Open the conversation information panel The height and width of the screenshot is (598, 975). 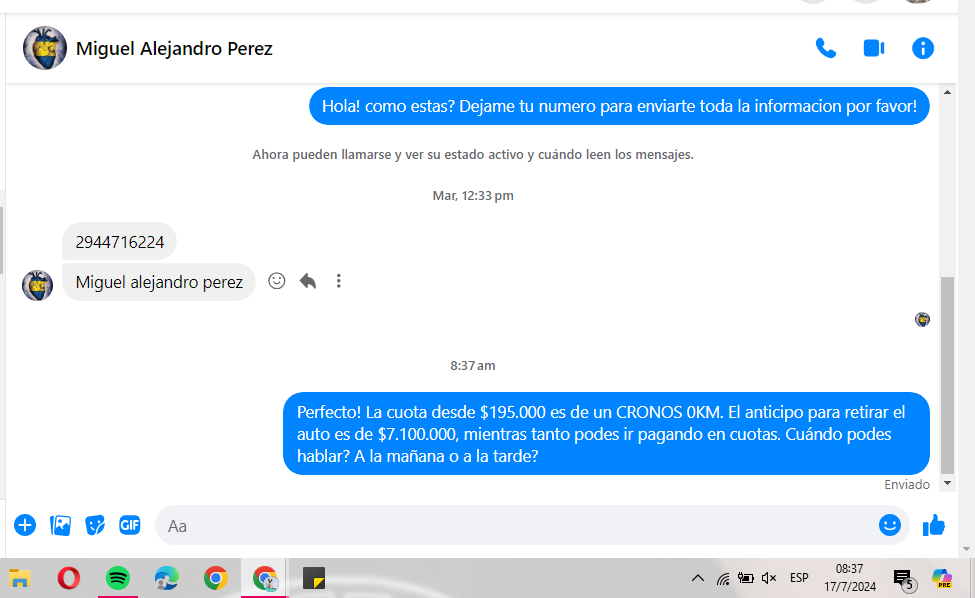(x=922, y=48)
